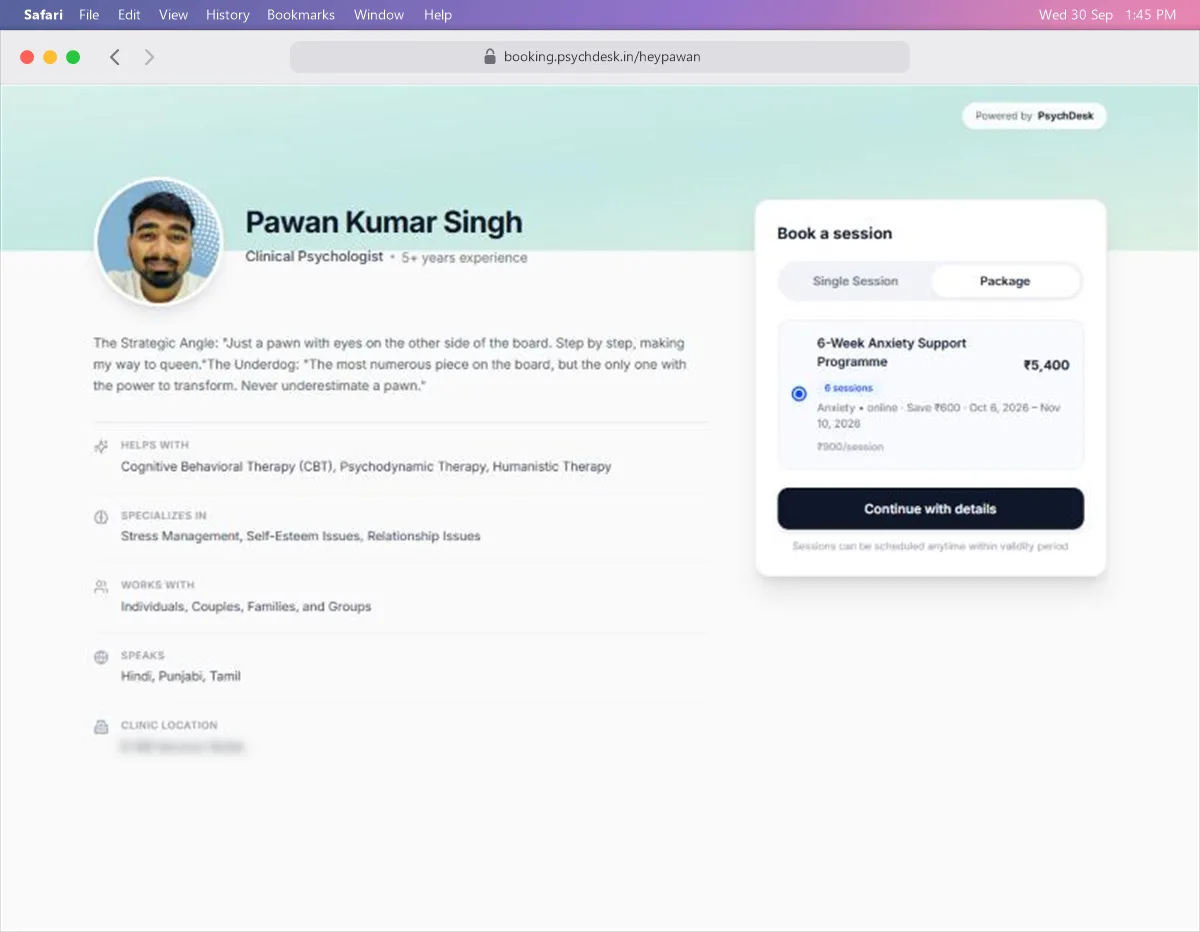The image size is (1200, 932).
Task: Open the Edit menu
Action: tap(129, 15)
